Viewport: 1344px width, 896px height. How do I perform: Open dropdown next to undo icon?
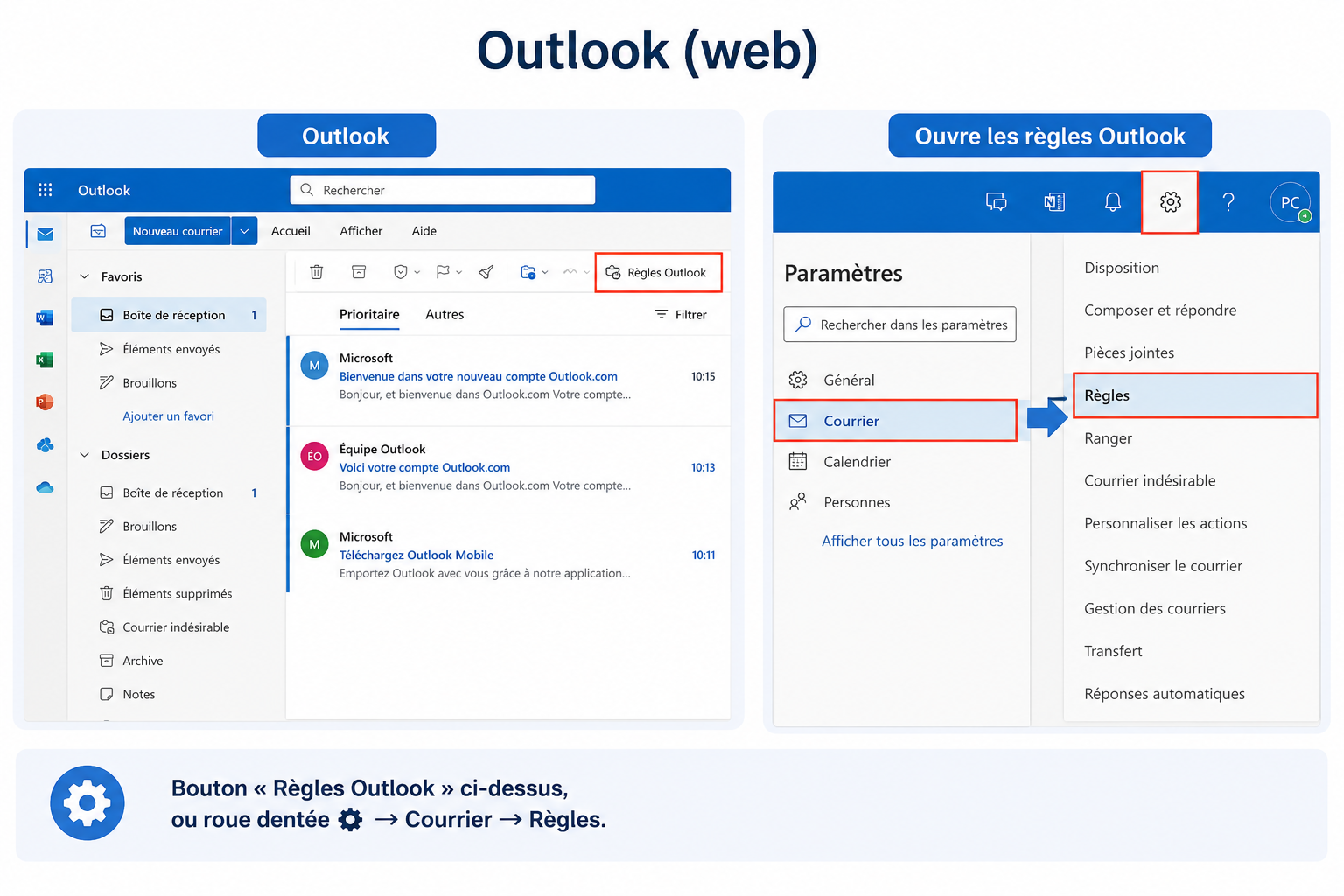click(x=586, y=272)
